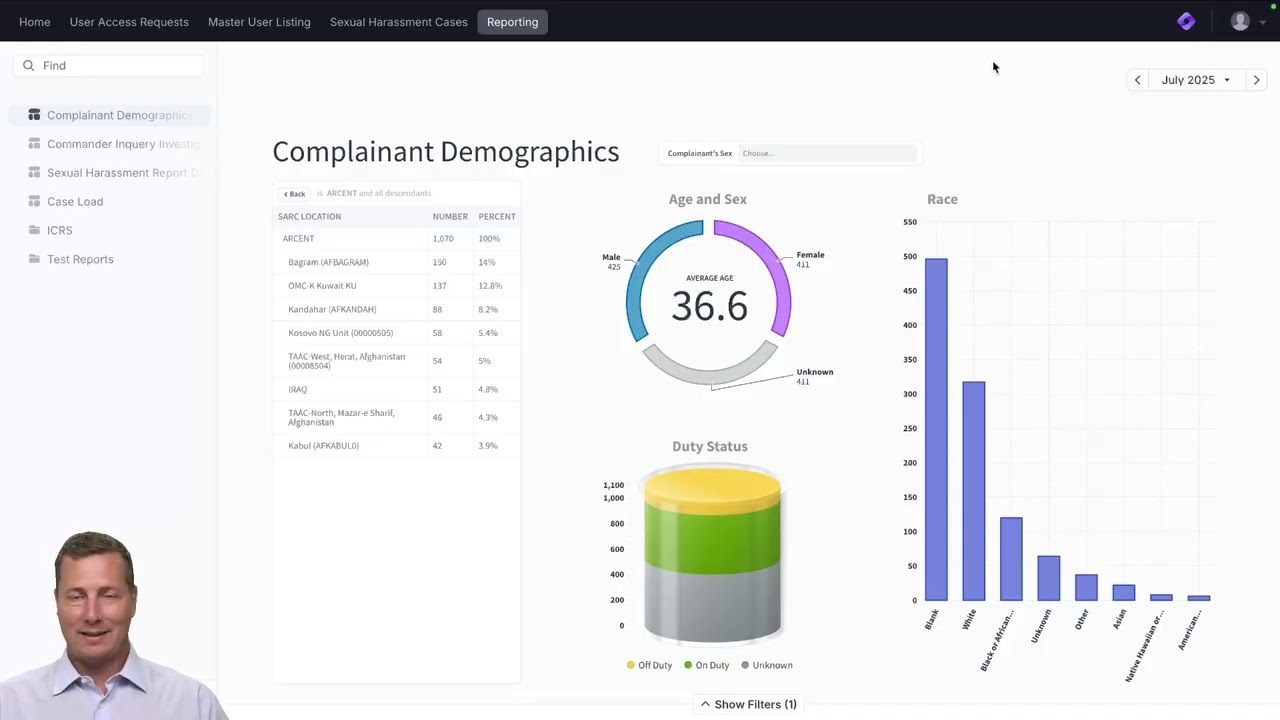Open Master User Listing tab
The width and height of the screenshot is (1280, 720).
[259, 22]
